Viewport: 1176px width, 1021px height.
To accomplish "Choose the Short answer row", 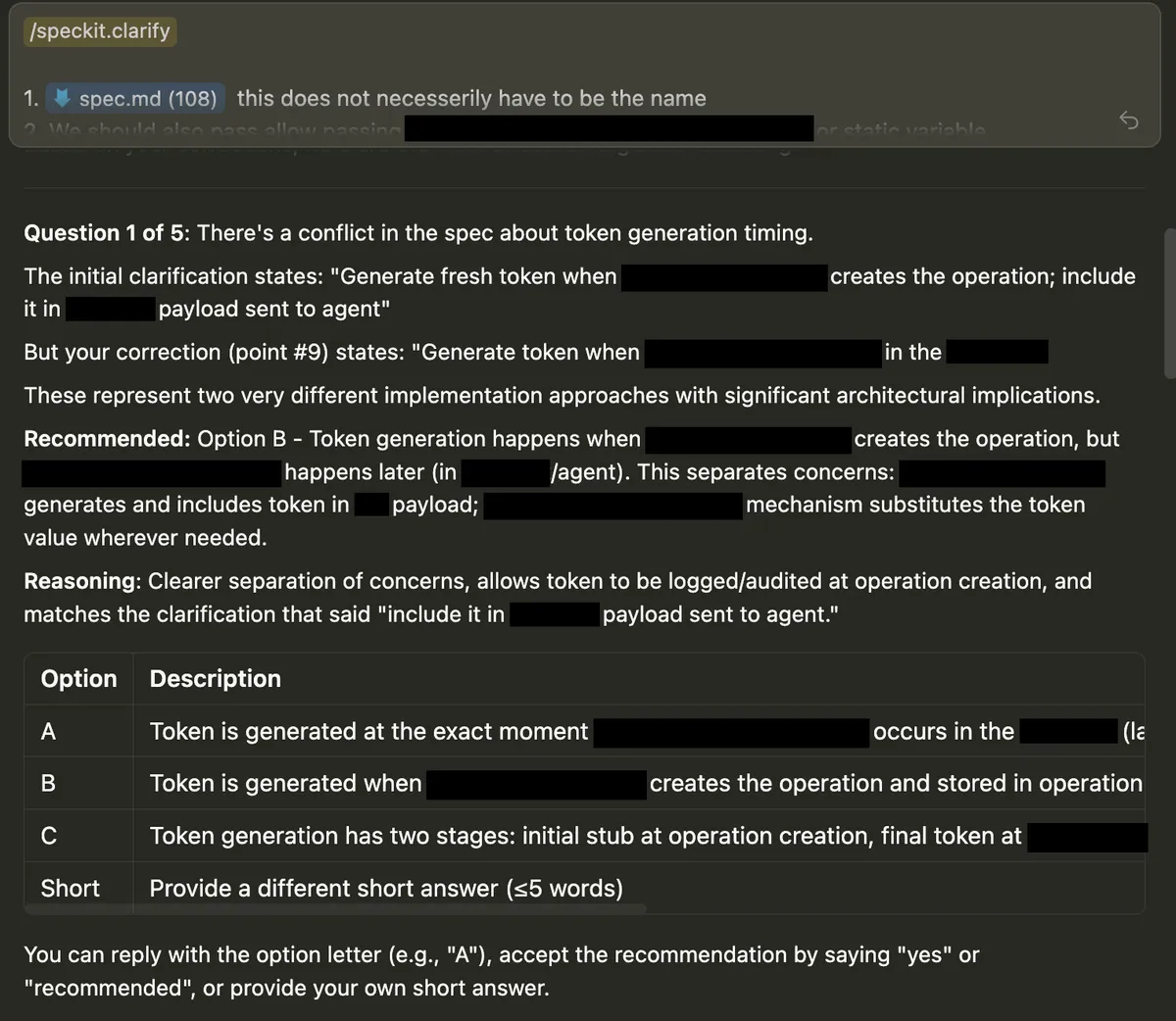I will point(70,888).
